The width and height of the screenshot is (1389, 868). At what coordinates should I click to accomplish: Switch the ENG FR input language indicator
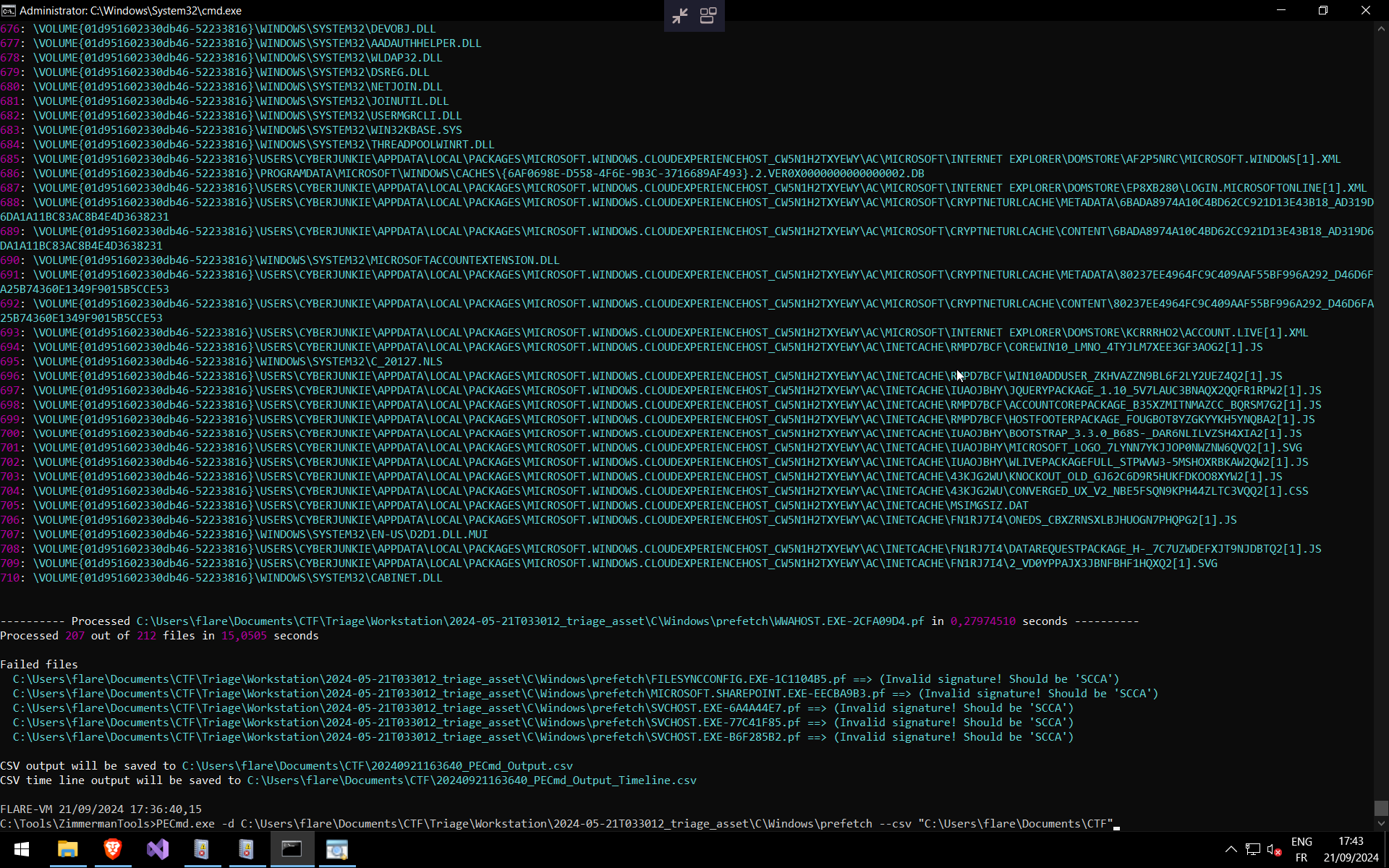point(1301,849)
